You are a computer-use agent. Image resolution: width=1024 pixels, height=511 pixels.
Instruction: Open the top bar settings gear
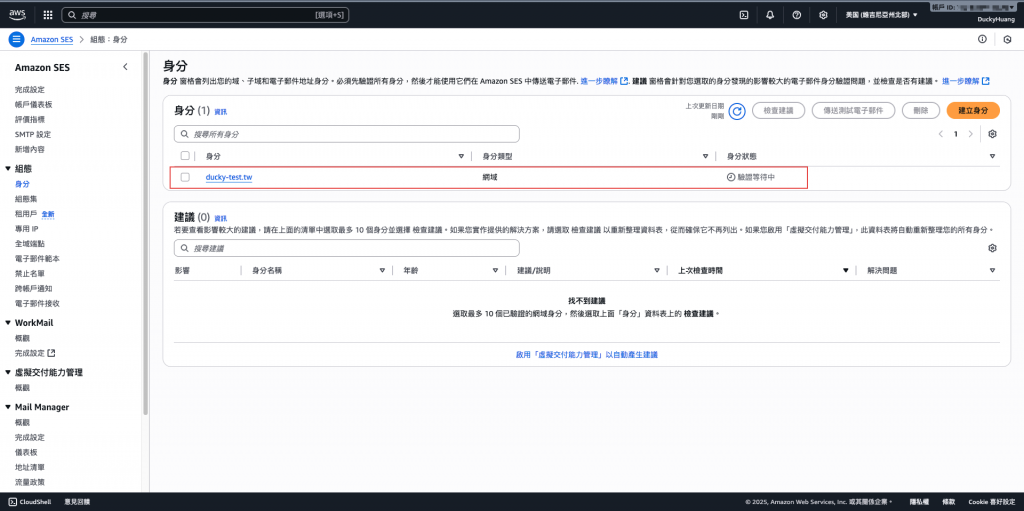(x=823, y=14)
